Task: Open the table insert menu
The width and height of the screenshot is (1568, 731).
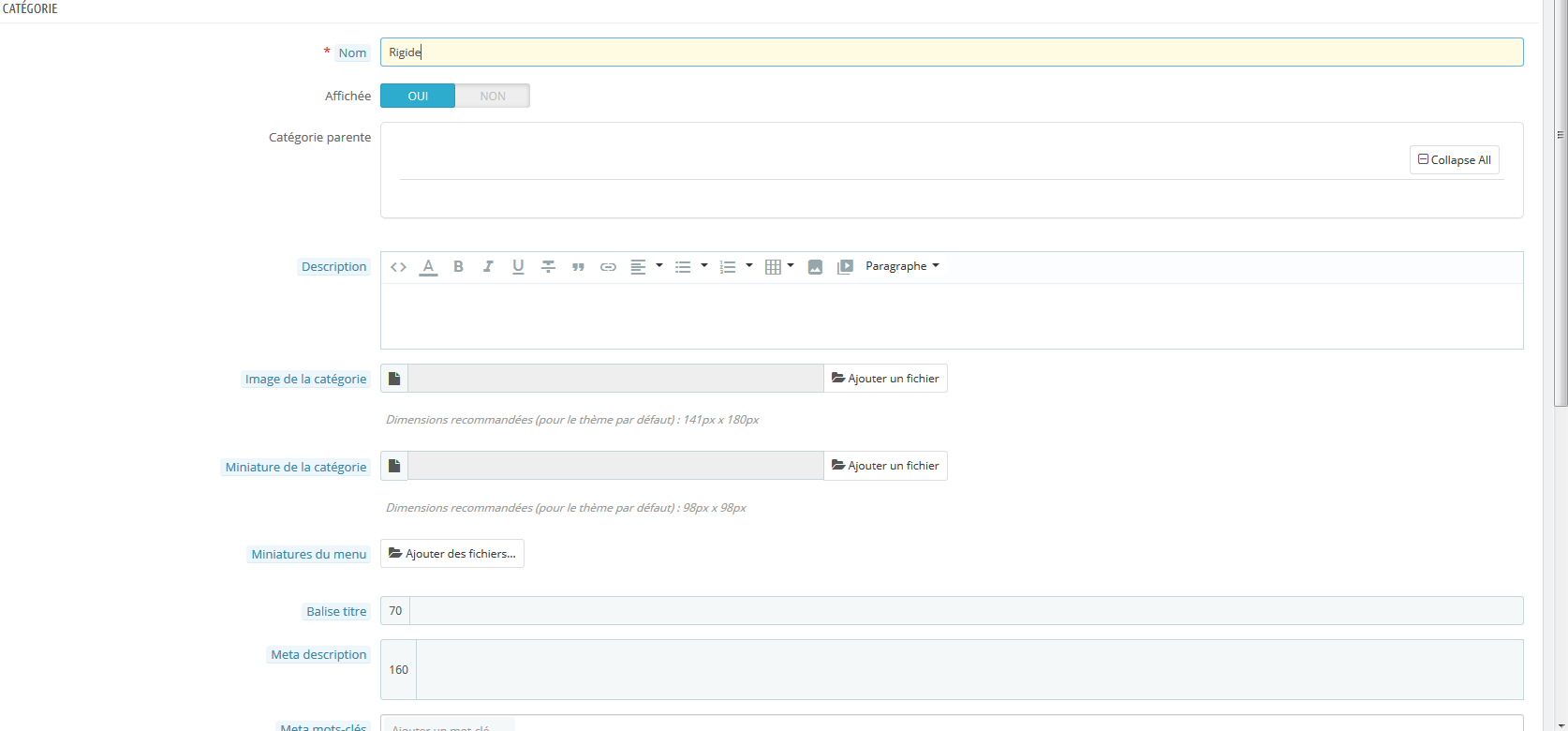Action: click(x=779, y=267)
